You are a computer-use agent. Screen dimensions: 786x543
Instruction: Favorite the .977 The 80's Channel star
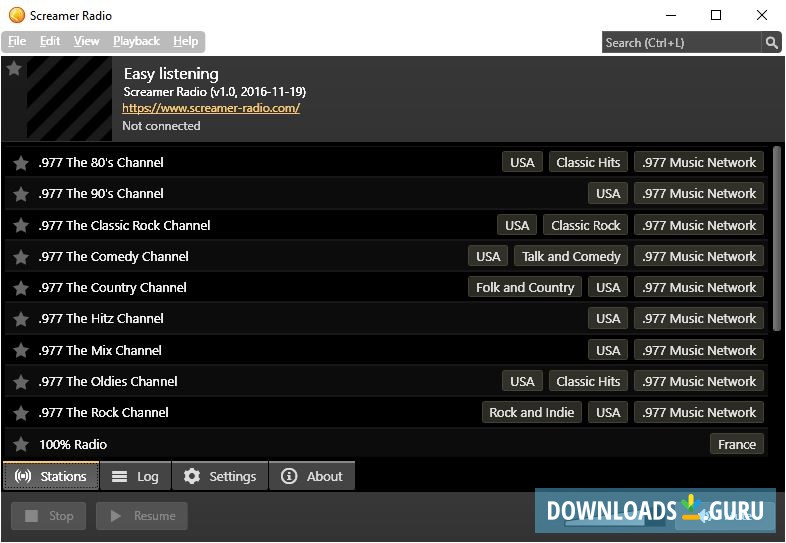[21, 163]
